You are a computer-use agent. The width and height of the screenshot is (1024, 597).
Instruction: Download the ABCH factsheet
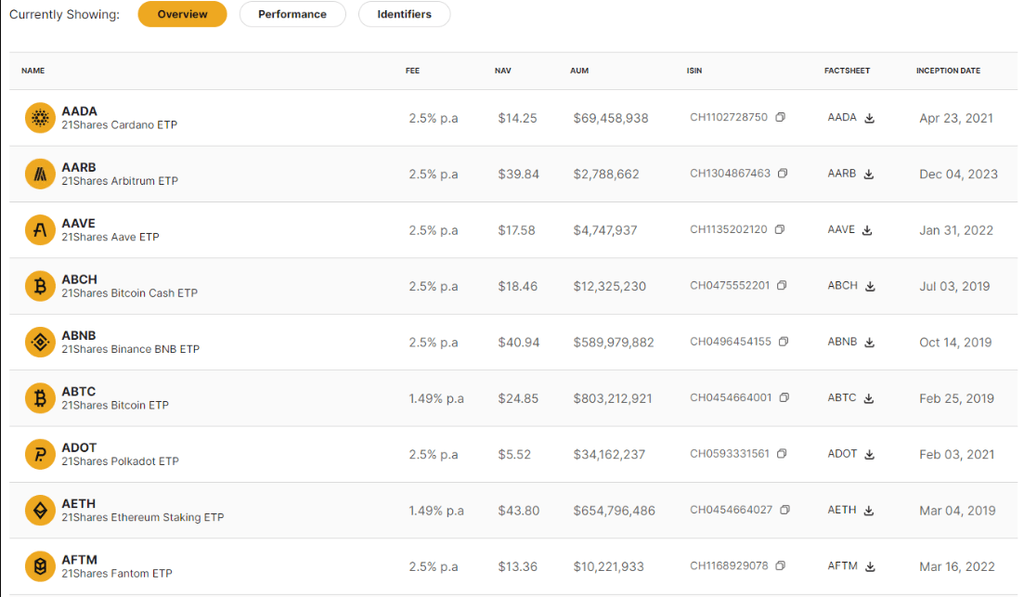pos(870,286)
